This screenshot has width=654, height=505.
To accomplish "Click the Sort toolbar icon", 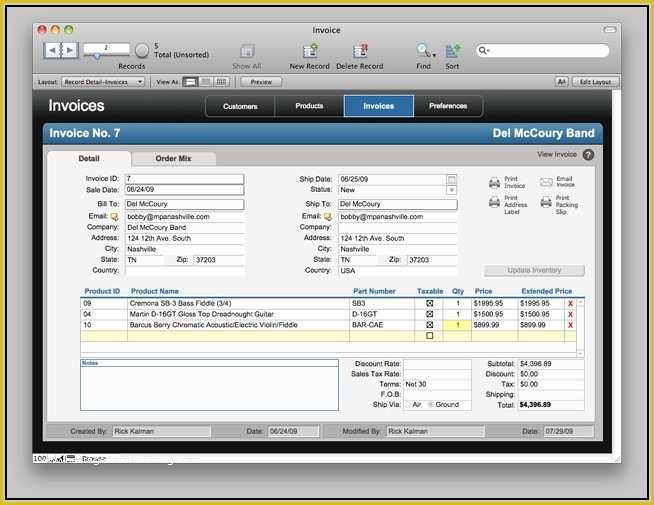I will click(x=452, y=51).
